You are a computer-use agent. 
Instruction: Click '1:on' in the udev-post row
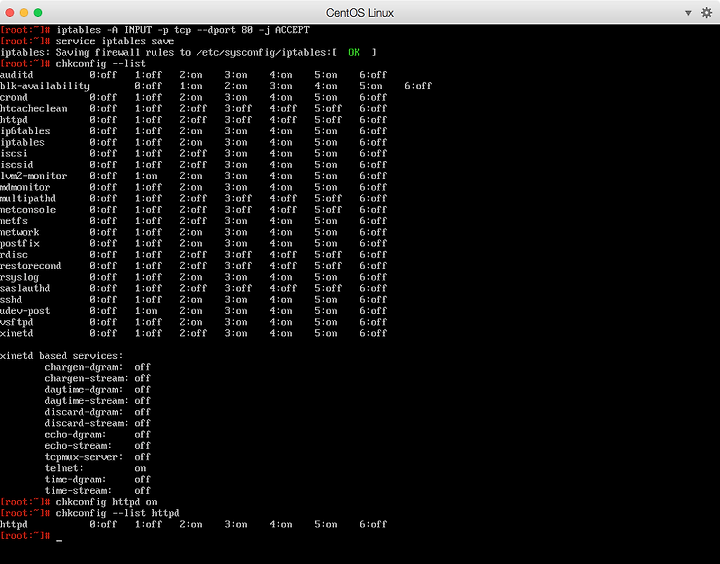click(146, 311)
